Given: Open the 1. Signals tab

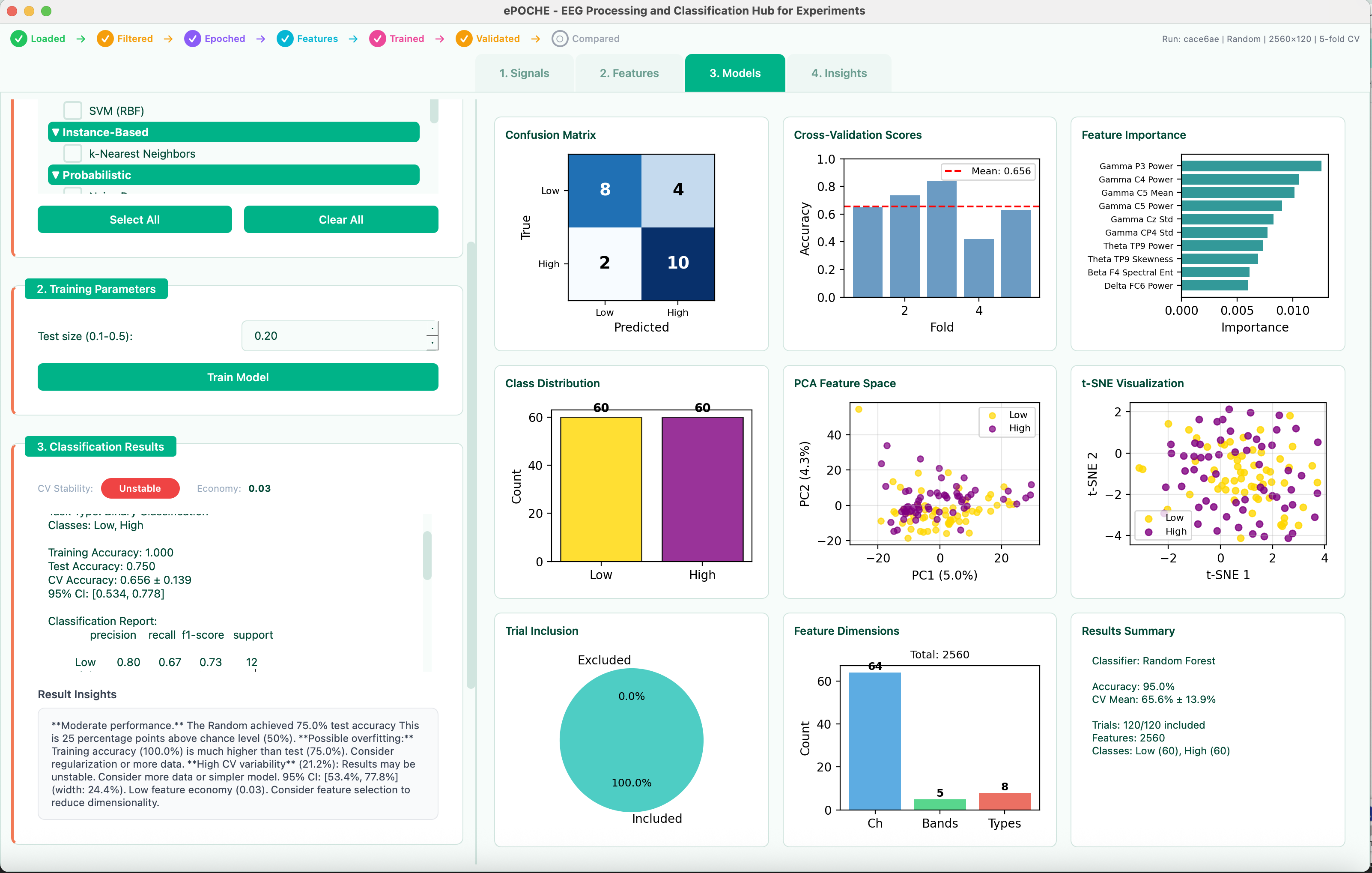Looking at the screenshot, I should 524,73.
